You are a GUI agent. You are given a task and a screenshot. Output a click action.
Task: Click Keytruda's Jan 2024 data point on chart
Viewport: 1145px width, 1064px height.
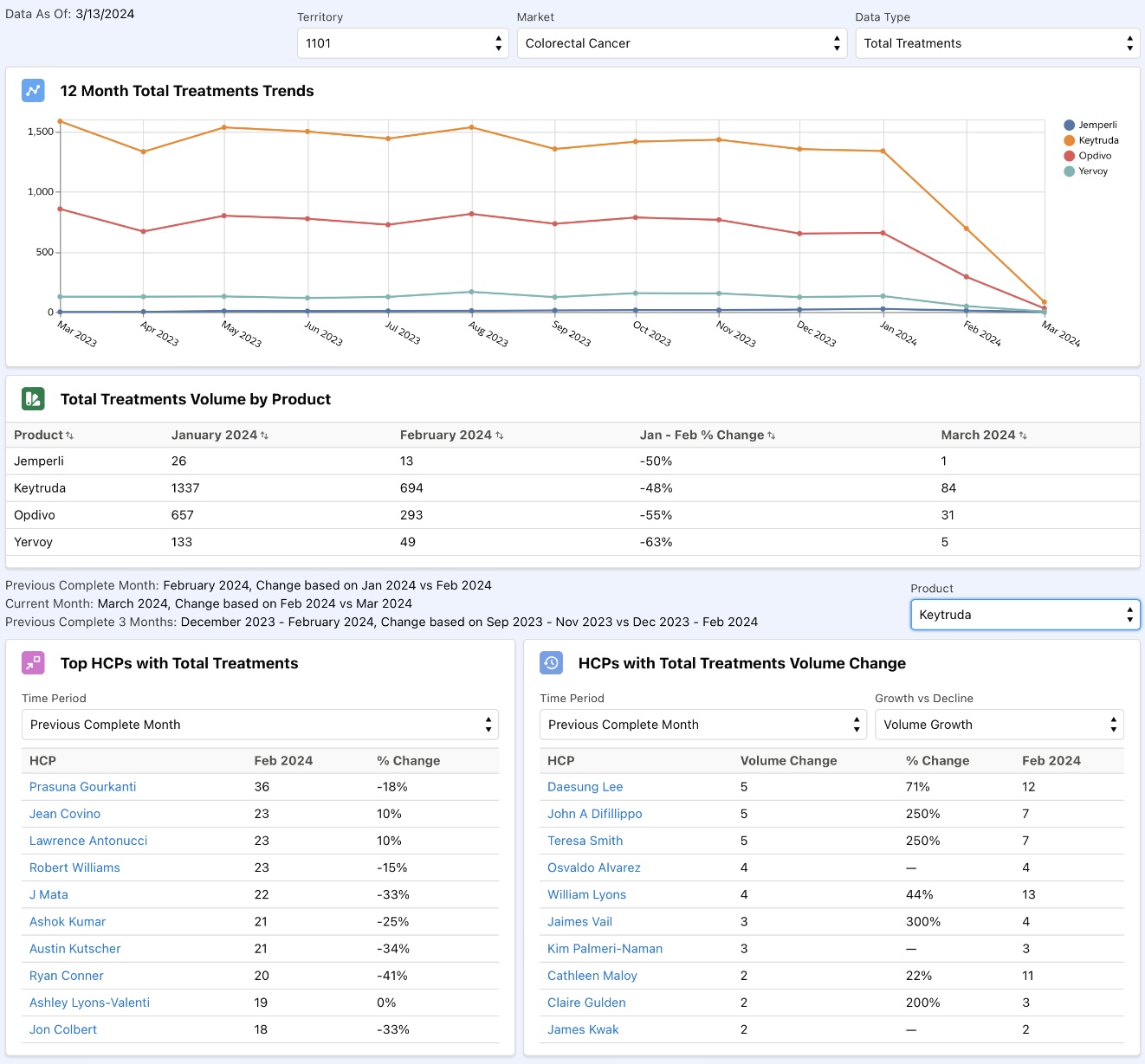tap(883, 152)
